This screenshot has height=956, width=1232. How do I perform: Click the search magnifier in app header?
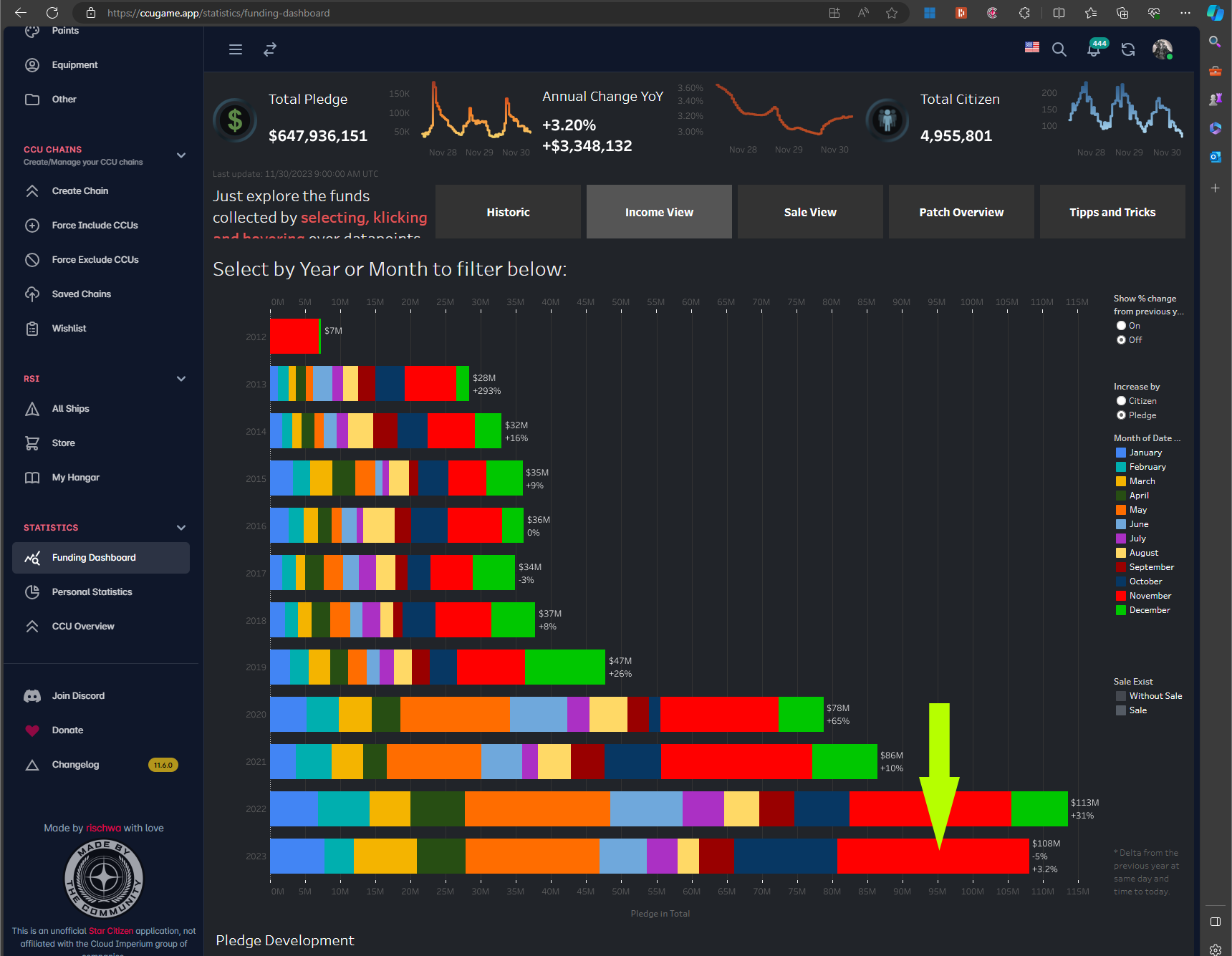(x=1059, y=49)
